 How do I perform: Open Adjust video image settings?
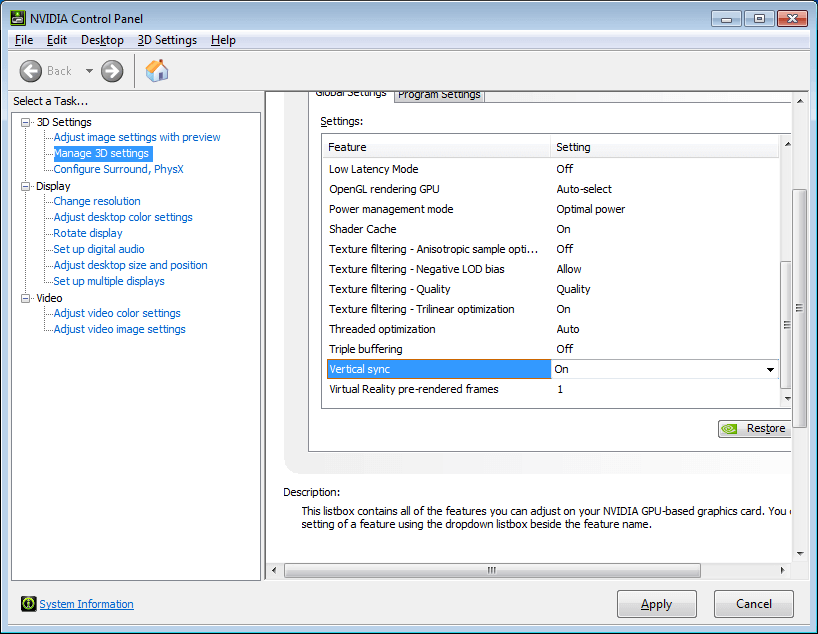click(119, 329)
